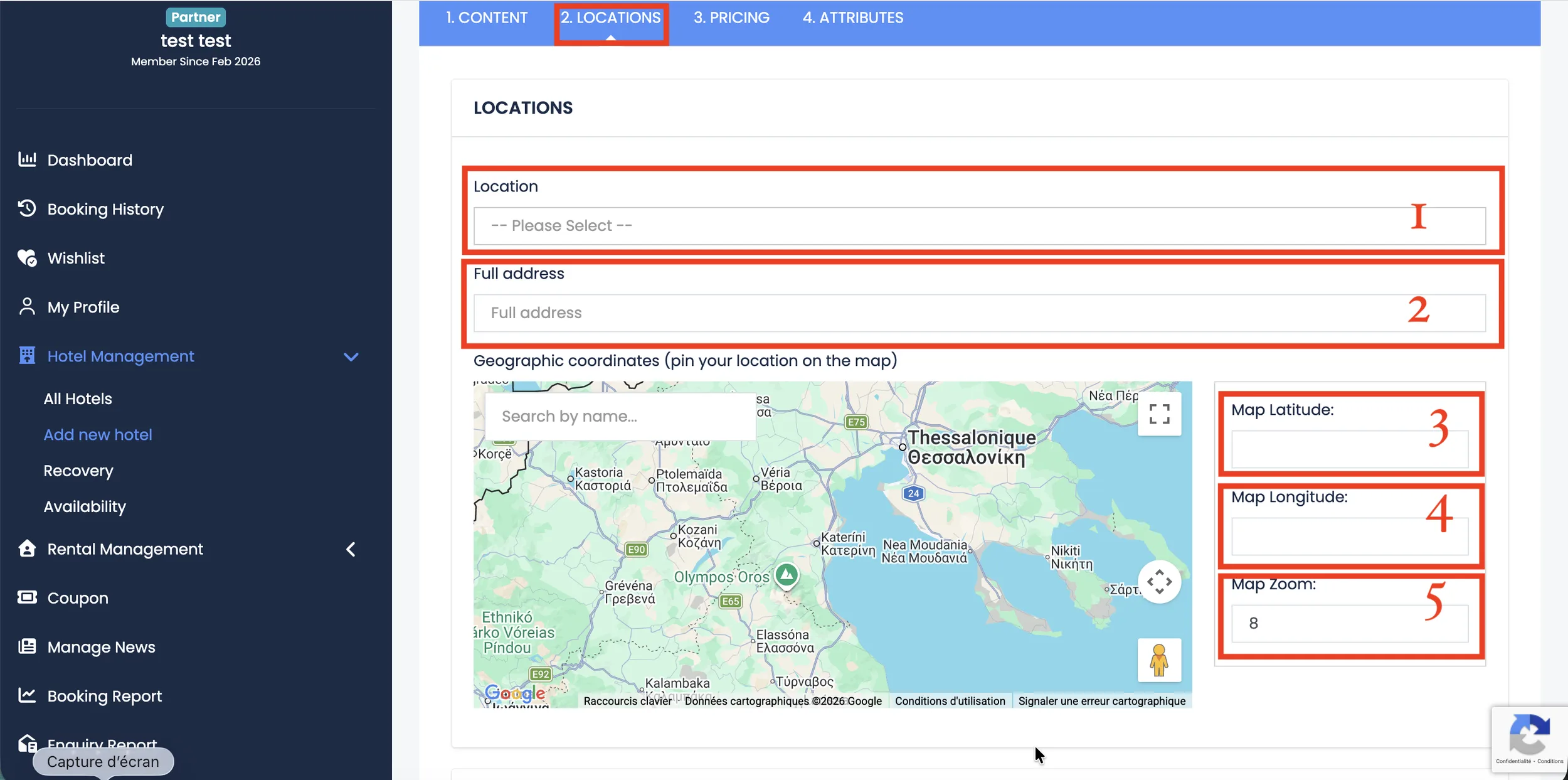Switch to the 3. PRICING tab
This screenshot has width=1568, height=780.
(x=731, y=18)
